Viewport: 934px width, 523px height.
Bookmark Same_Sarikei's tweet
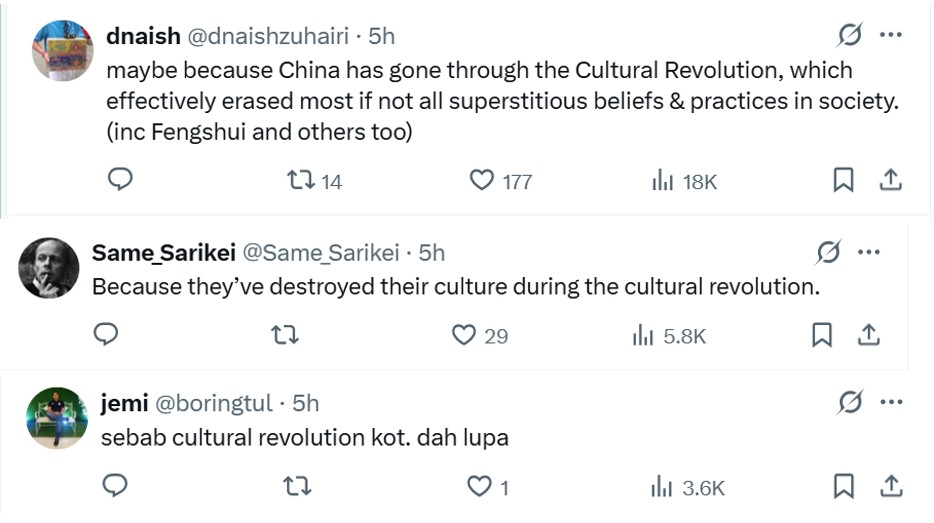[822, 335]
